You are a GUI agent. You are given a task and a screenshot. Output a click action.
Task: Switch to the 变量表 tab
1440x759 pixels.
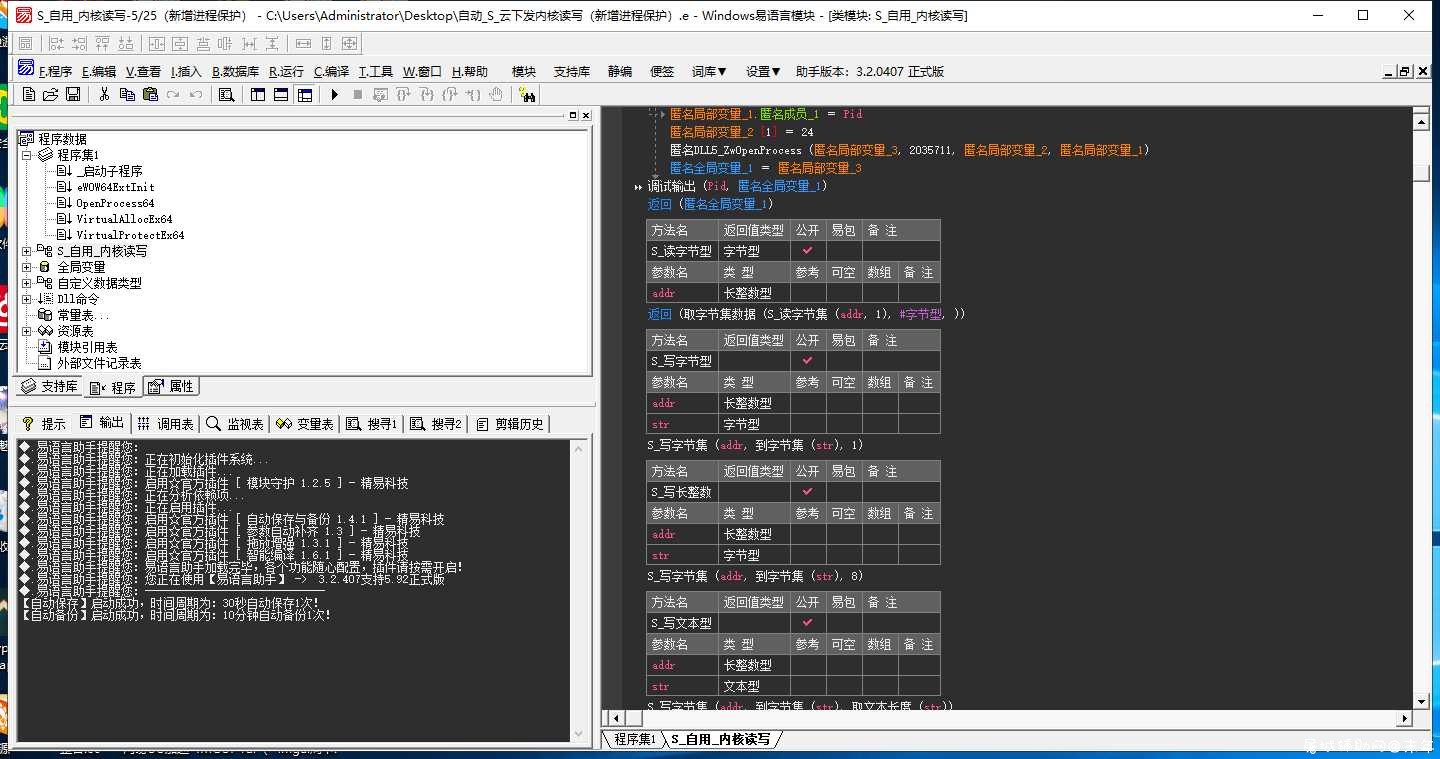pyautogui.click(x=305, y=424)
